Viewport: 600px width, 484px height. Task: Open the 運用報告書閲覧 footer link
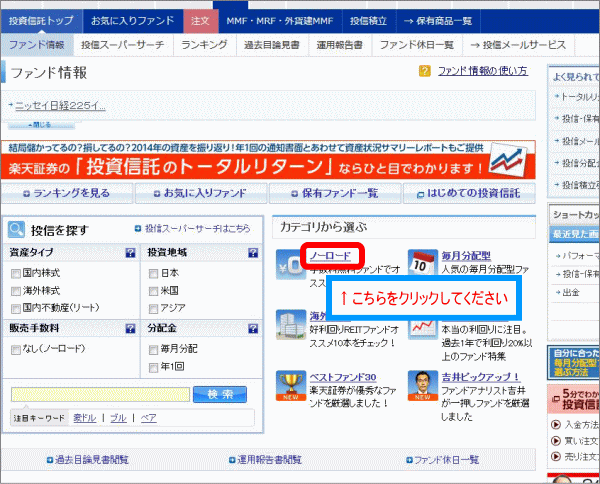(269, 460)
